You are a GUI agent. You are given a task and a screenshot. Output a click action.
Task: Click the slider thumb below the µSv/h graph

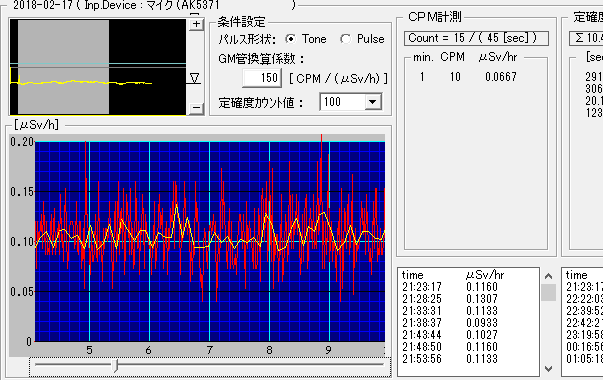coord(115,365)
